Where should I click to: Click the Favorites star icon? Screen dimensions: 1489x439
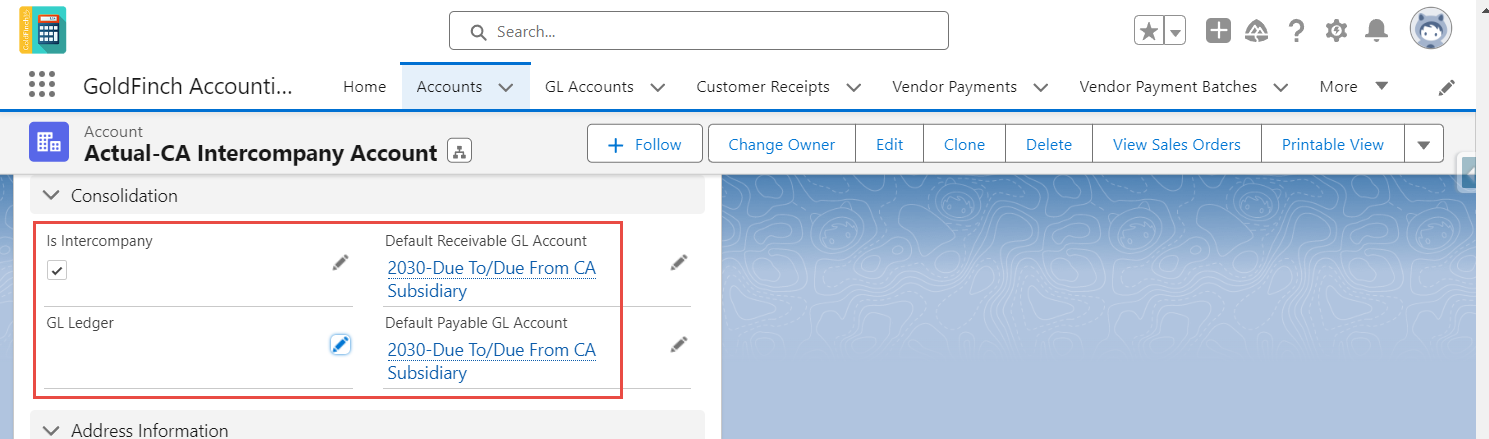coord(1149,31)
